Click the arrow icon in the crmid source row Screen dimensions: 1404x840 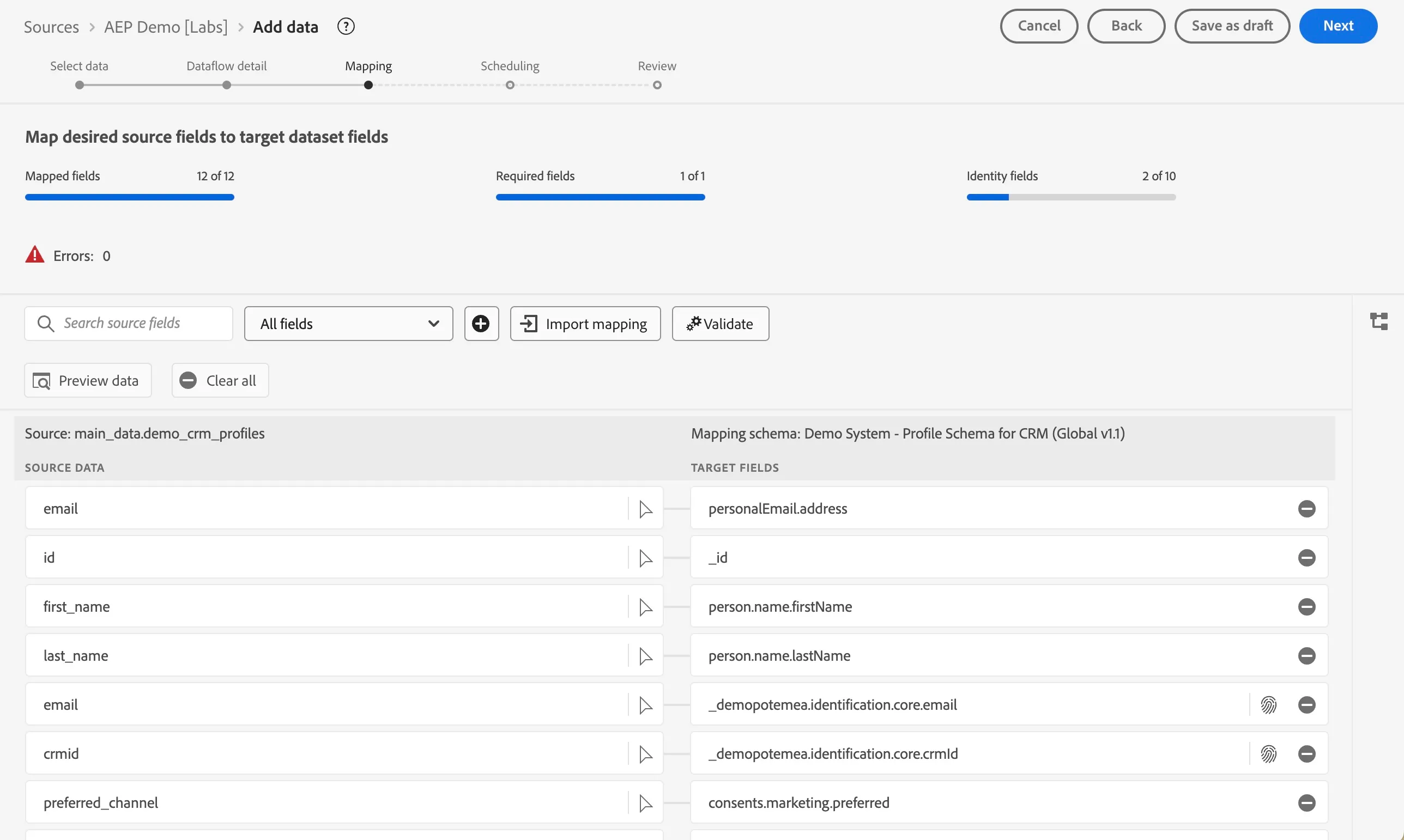[645, 754]
